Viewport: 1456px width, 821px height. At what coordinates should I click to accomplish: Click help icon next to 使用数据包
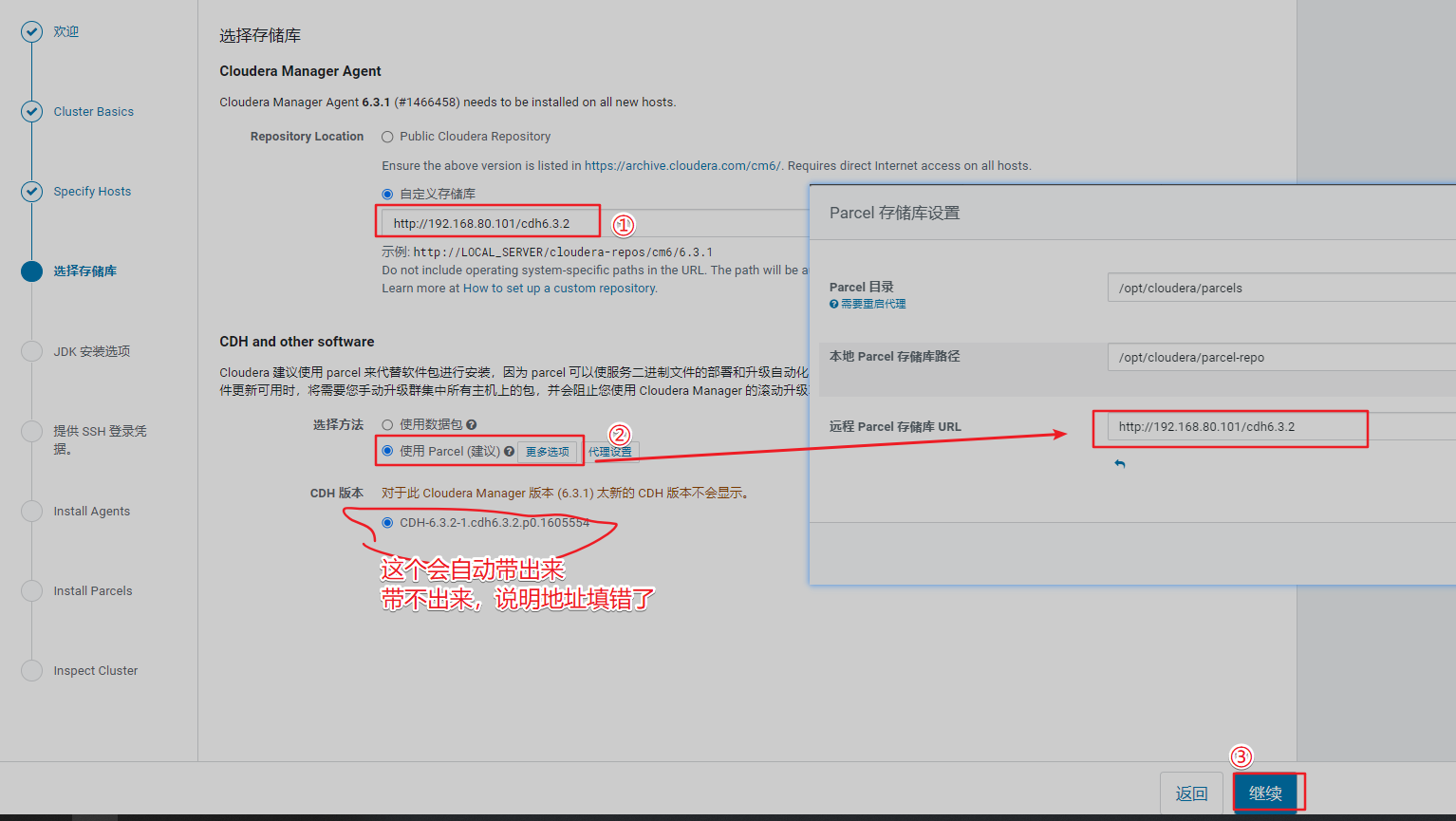click(x=472, y=425)
